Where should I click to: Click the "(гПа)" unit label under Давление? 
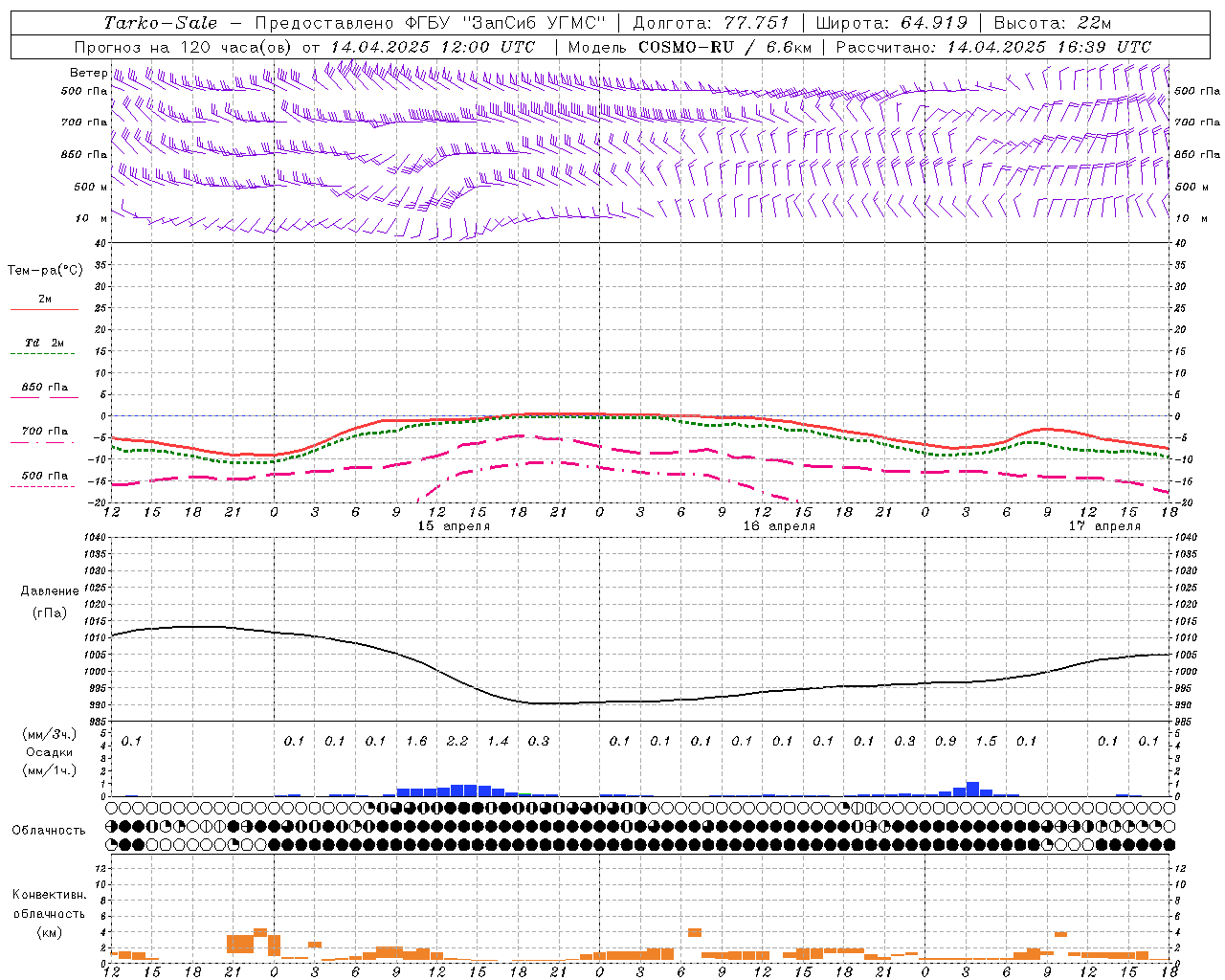50,613
